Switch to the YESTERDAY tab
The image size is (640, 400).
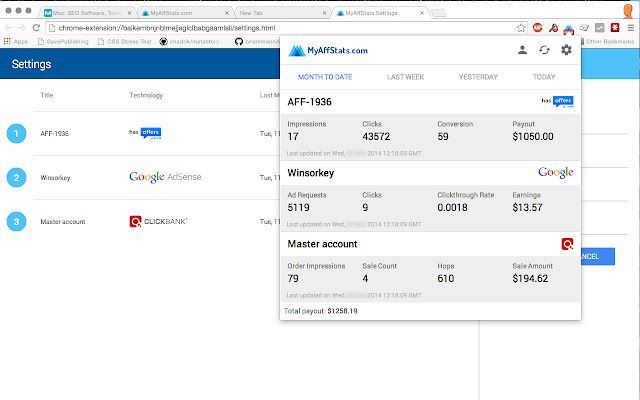[x=478, y=77]
